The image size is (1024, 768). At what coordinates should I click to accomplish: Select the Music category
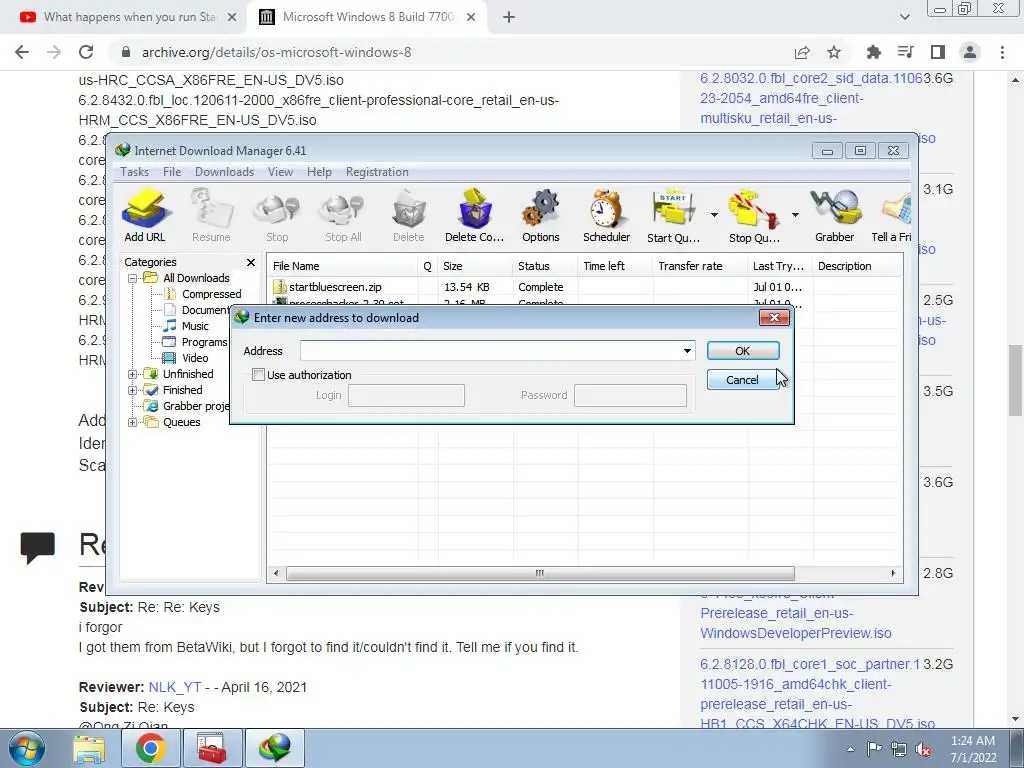pos(195,327)
